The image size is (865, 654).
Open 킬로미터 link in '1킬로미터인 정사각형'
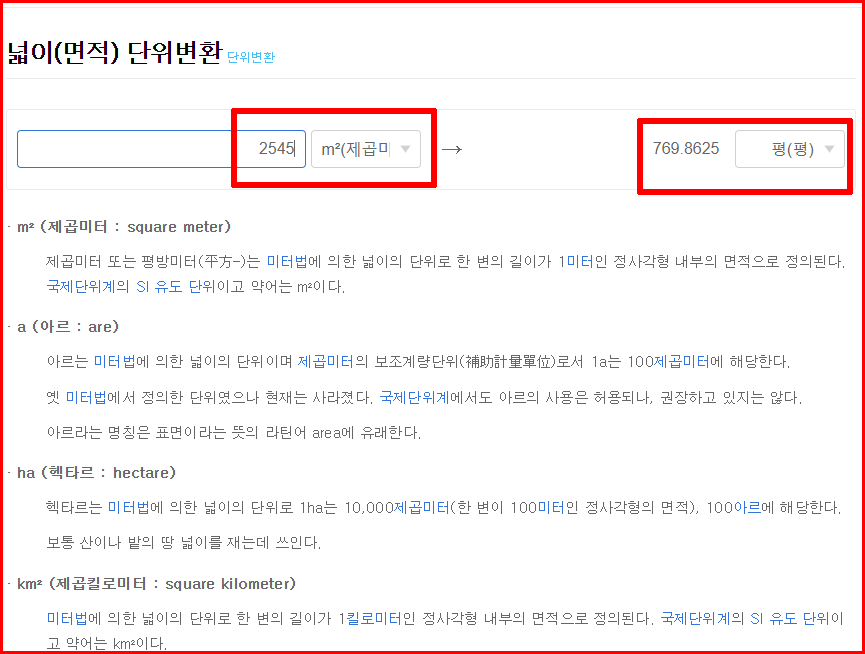[373, 618]
